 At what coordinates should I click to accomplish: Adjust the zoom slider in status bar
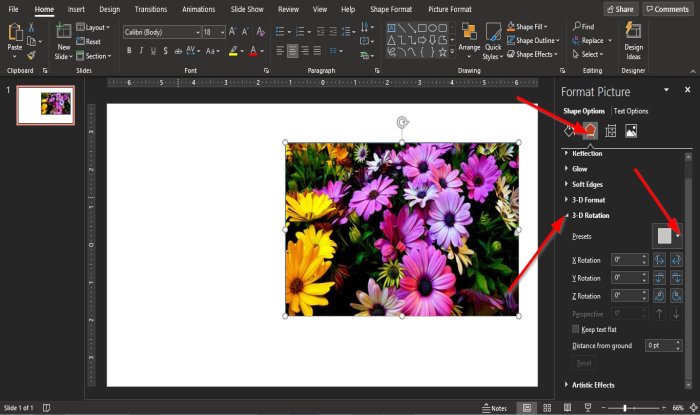(624, 408)
